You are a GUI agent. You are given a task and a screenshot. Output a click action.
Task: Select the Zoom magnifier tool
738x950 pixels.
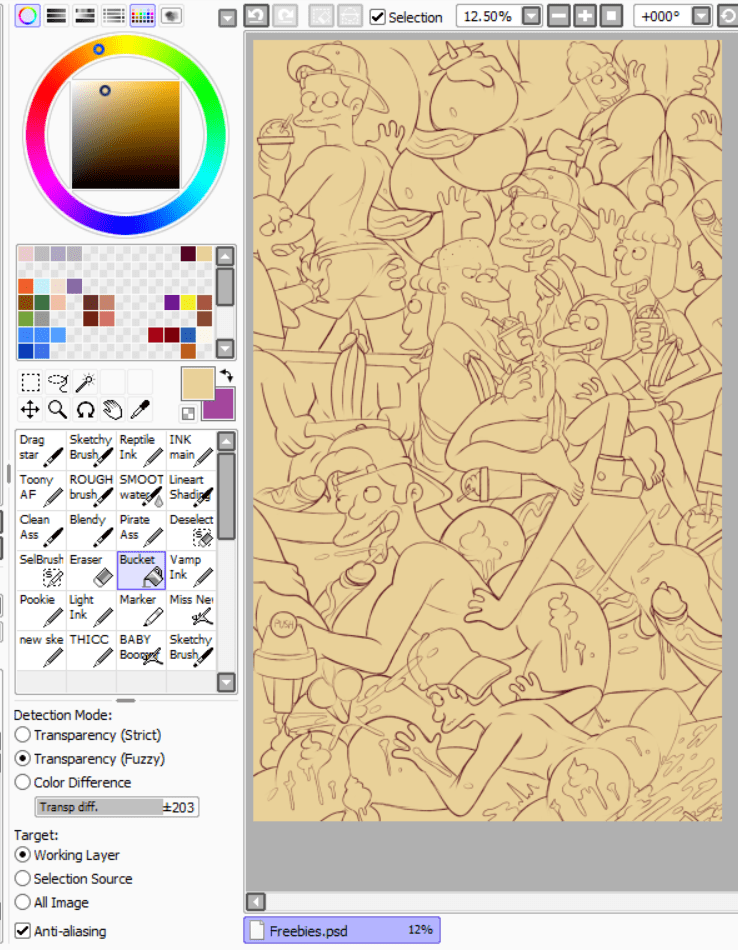[x=58, y=409]
